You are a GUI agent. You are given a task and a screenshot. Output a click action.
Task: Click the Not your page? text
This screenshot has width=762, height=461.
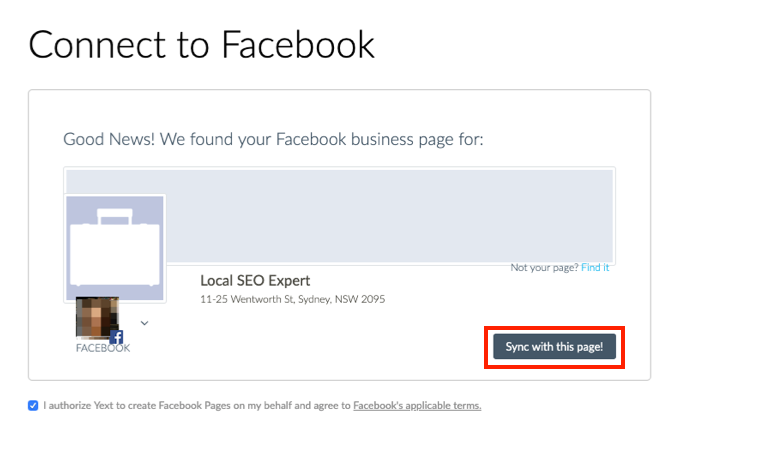pos(544,267)
